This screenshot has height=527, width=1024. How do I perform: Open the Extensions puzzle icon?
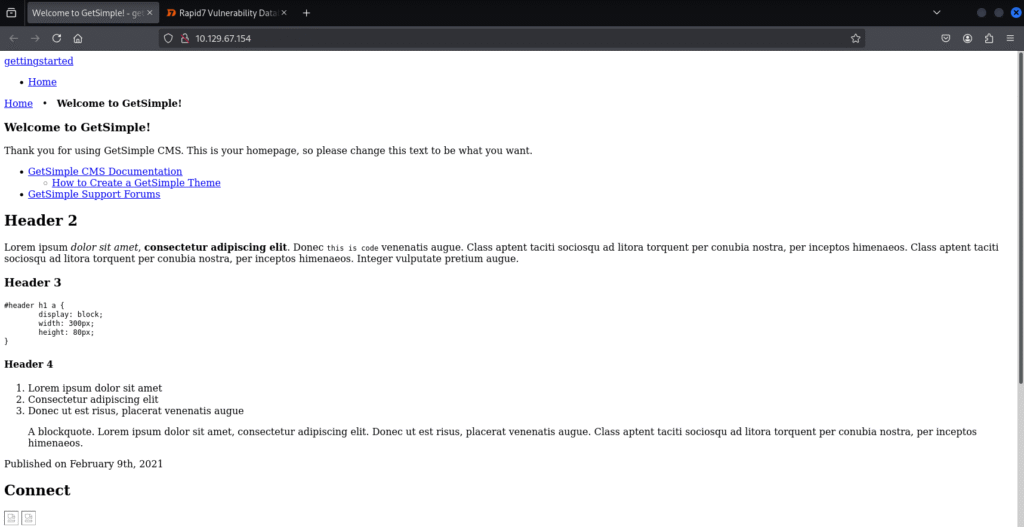[989, 39]
